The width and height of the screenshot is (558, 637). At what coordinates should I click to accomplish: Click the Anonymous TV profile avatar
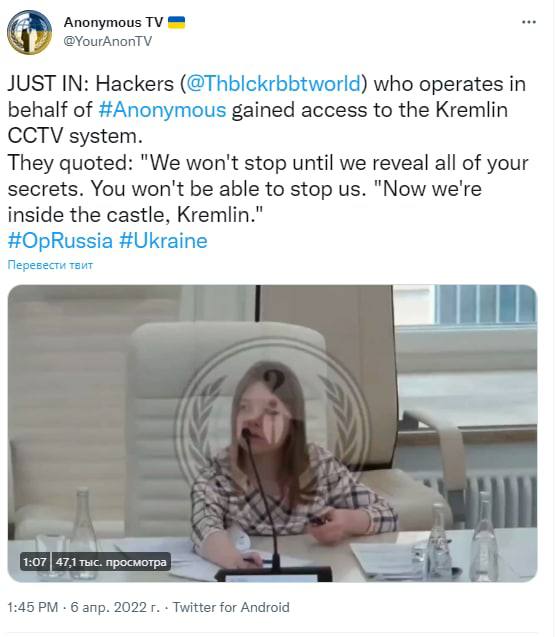[29, 32]
